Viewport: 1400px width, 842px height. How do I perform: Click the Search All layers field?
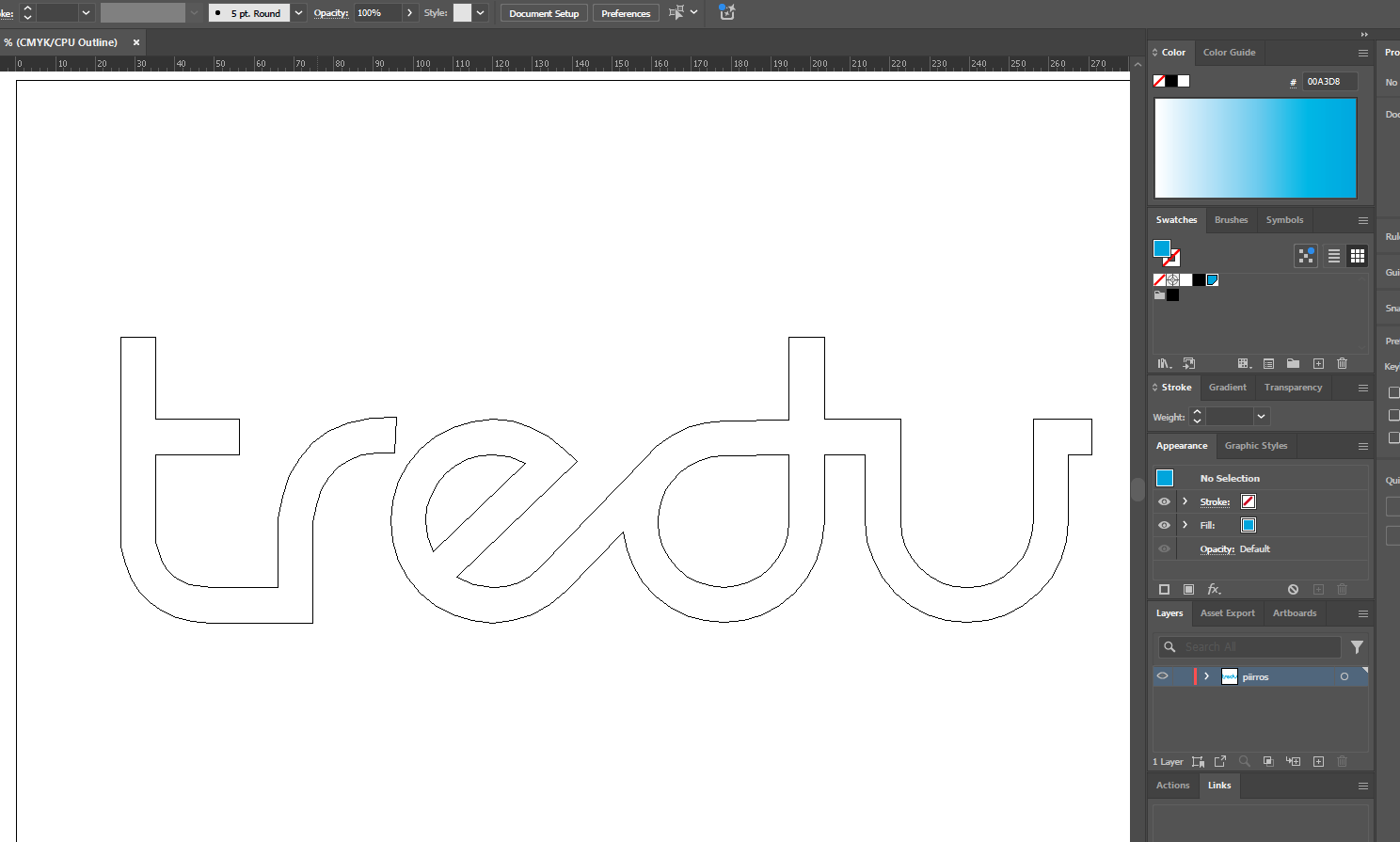1249,646
